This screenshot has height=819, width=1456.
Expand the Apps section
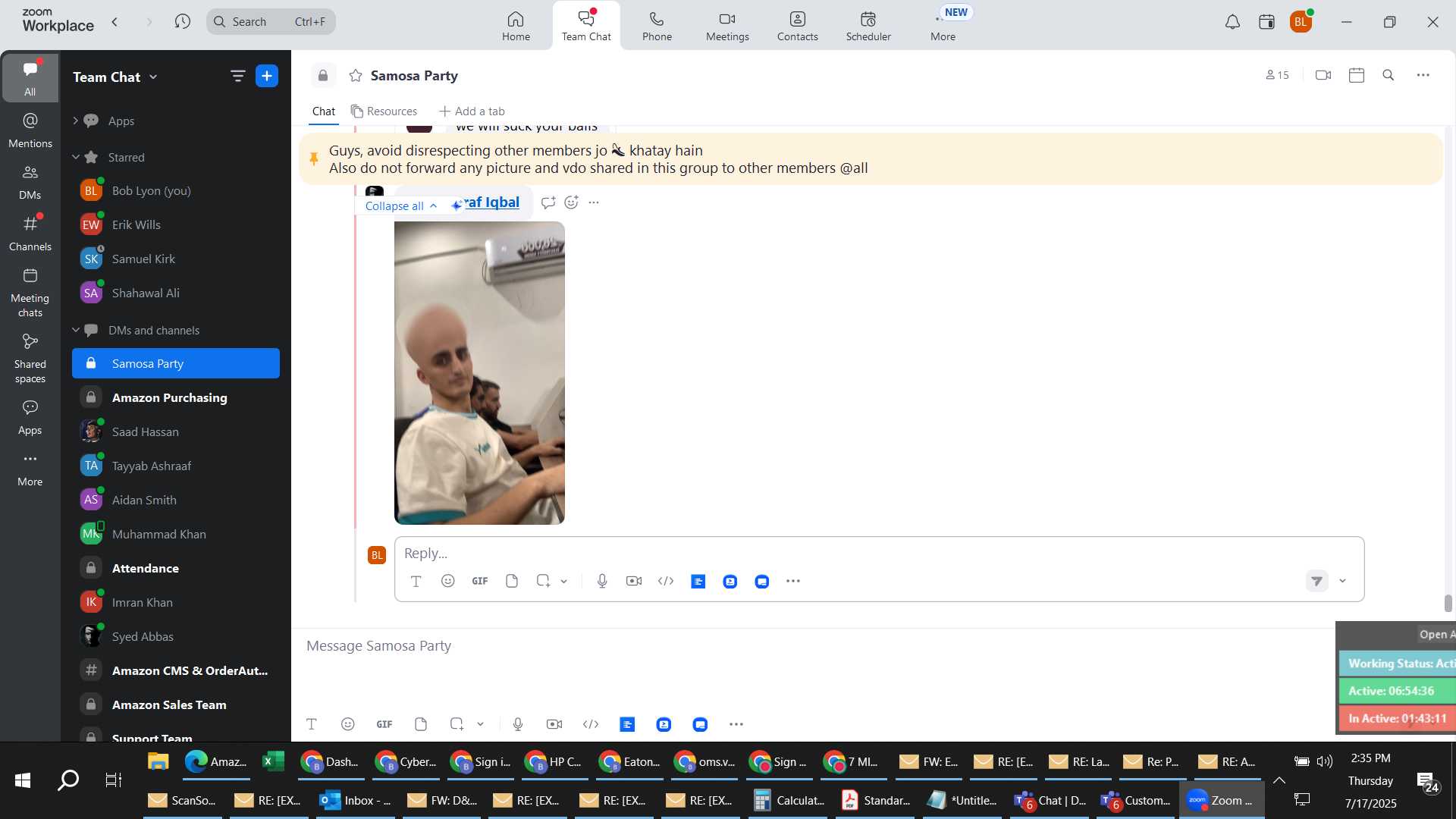point(75,121)
